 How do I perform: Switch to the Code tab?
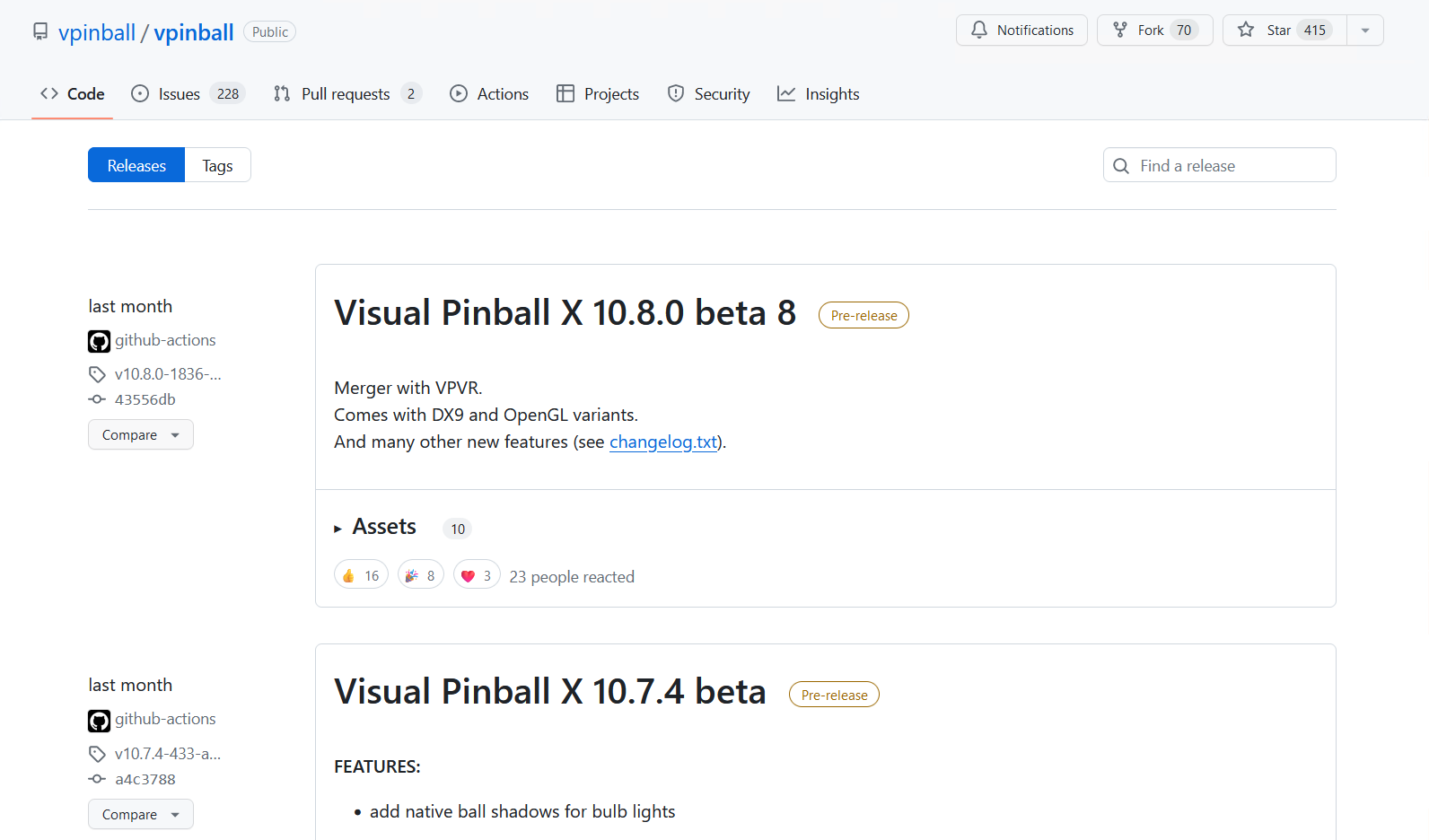tap(73, 93)
